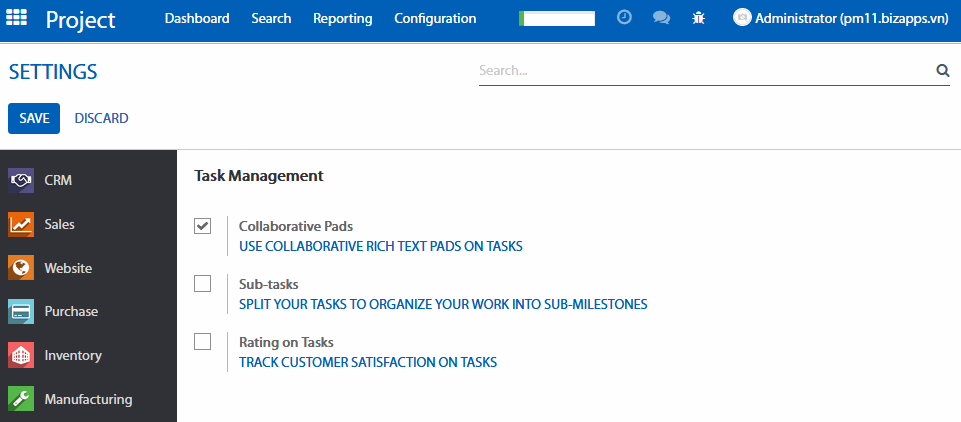Click the search magnifier icon

941,71
